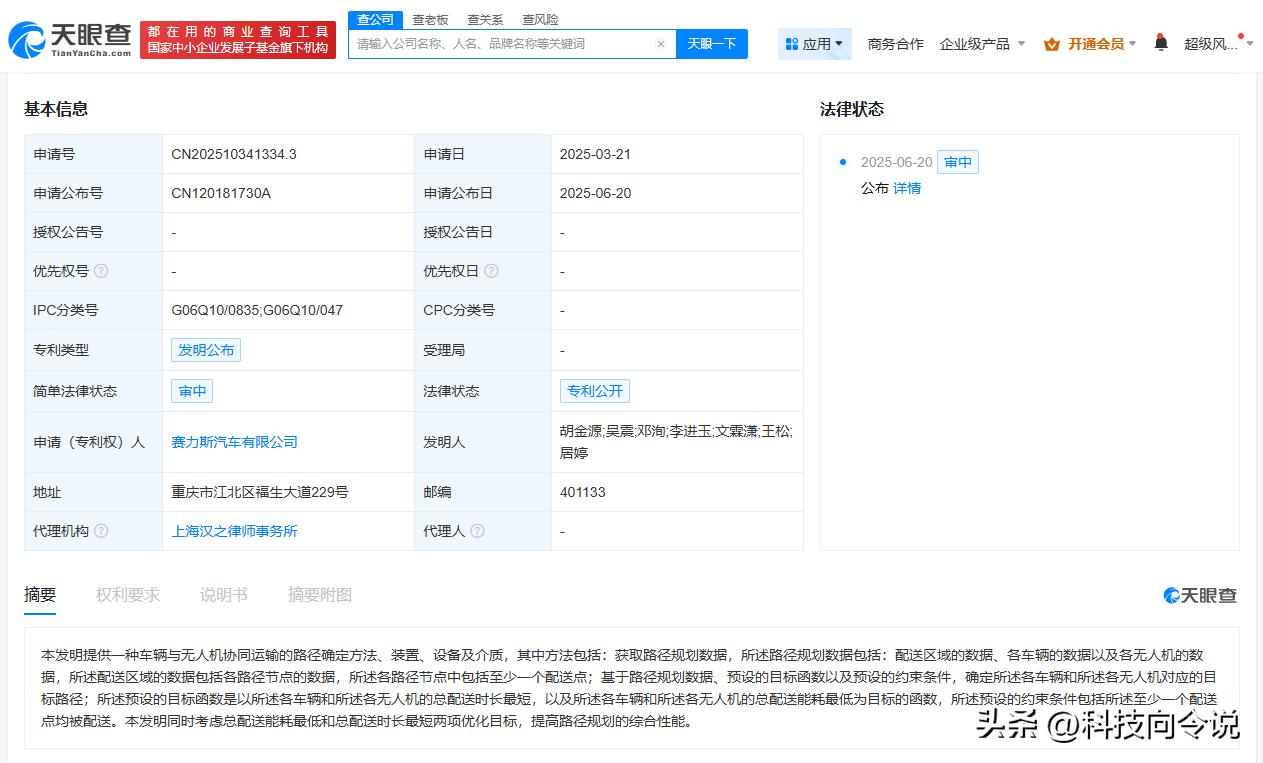
Task: Click the 天眼一下 search button
Action: point(712,44)
